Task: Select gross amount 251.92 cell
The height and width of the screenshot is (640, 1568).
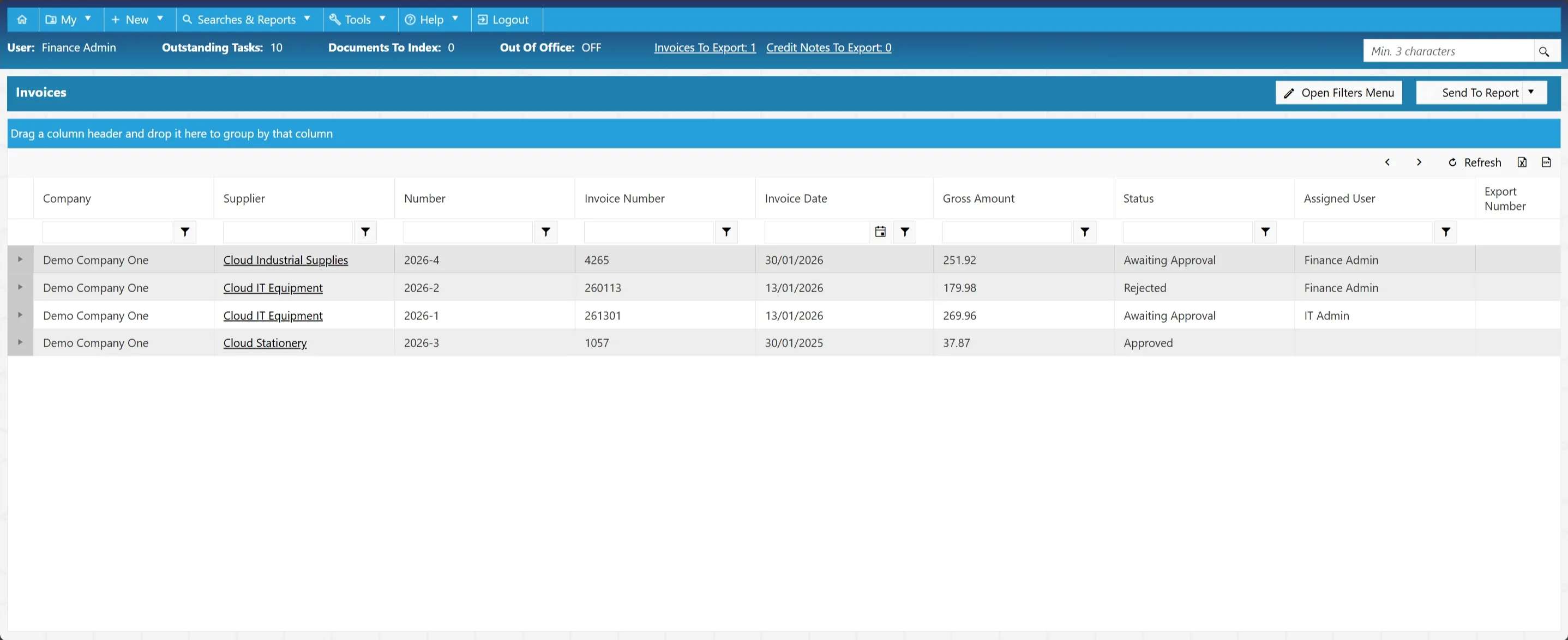Action: point(1023,260)
